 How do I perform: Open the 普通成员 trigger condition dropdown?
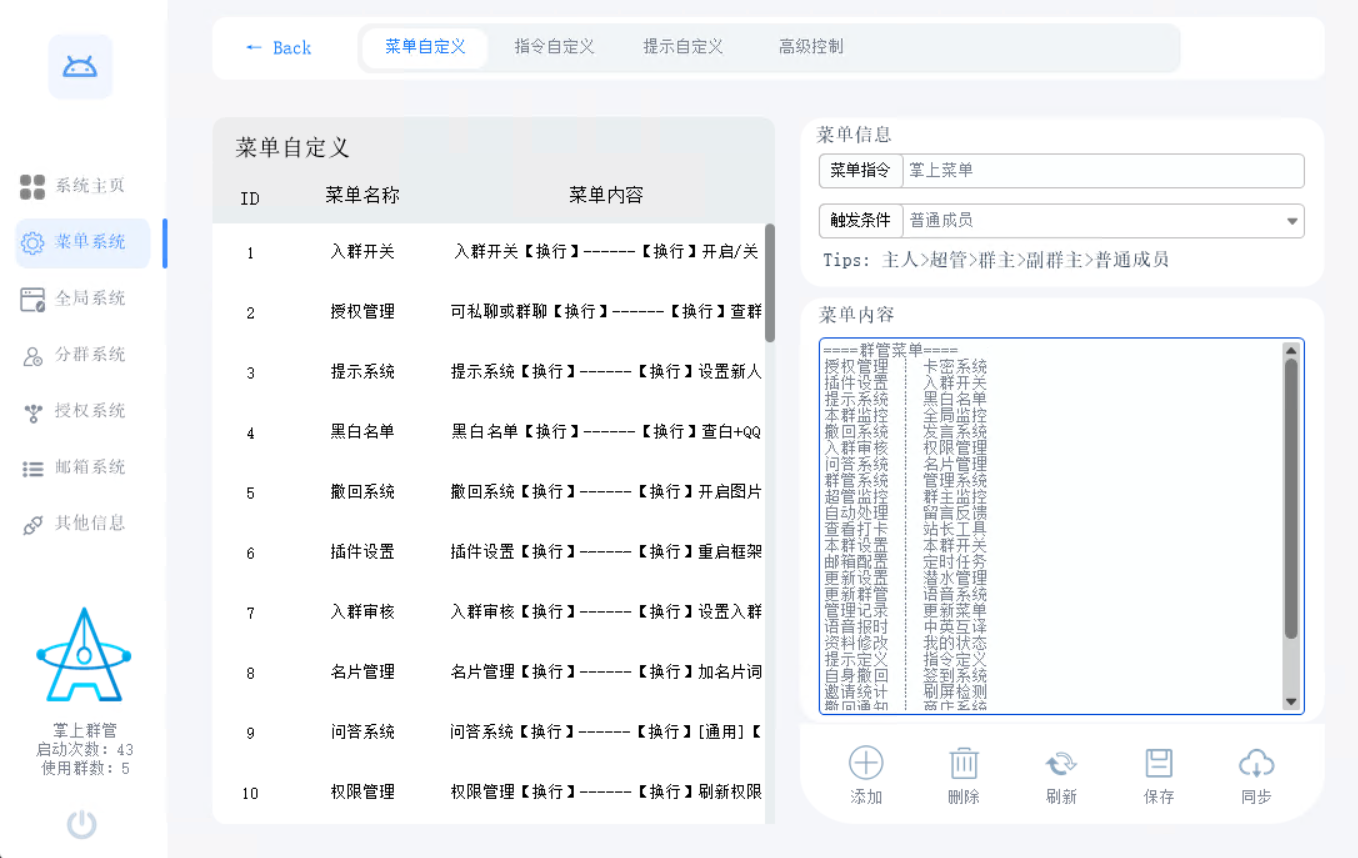click(1103, 221)
